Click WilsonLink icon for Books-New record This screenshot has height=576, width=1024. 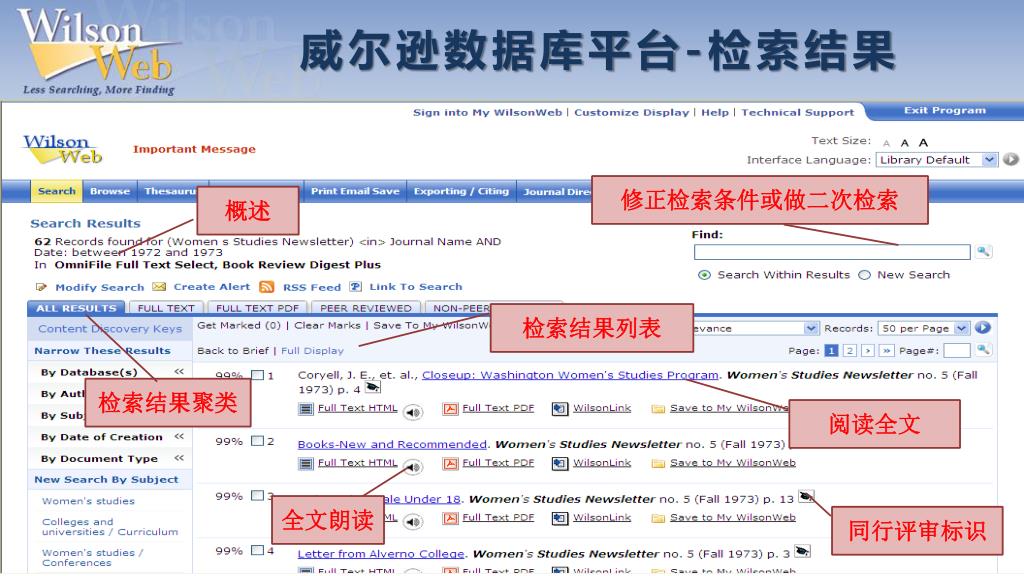coord(560,464)
